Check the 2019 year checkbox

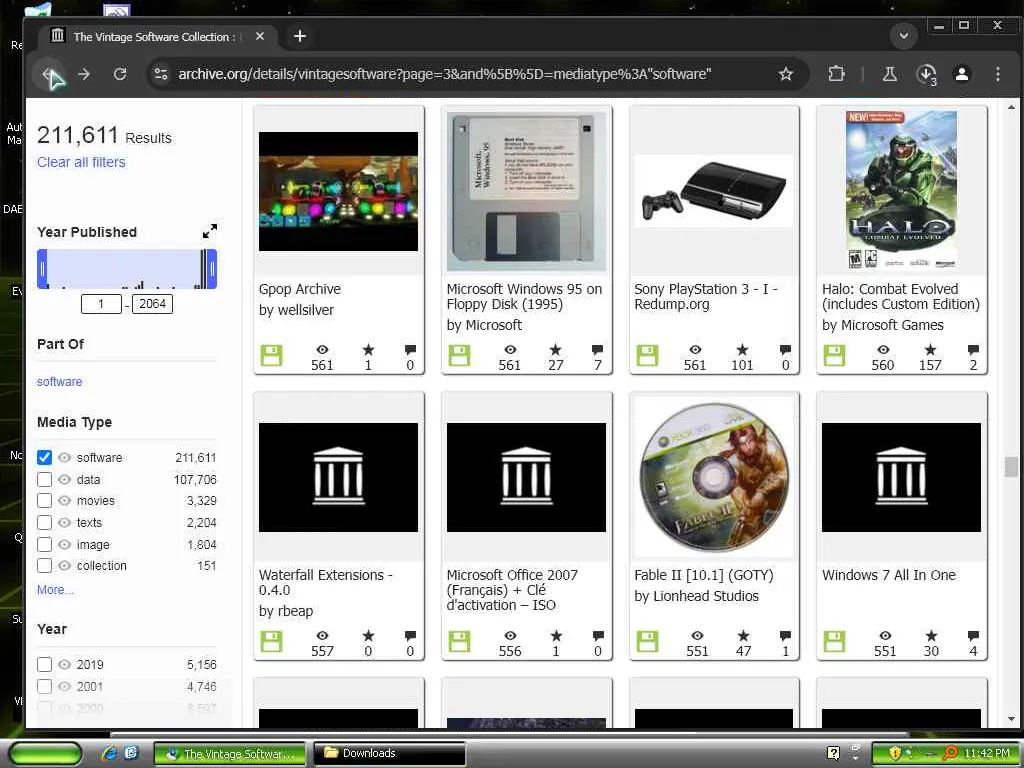click(44, 664)
